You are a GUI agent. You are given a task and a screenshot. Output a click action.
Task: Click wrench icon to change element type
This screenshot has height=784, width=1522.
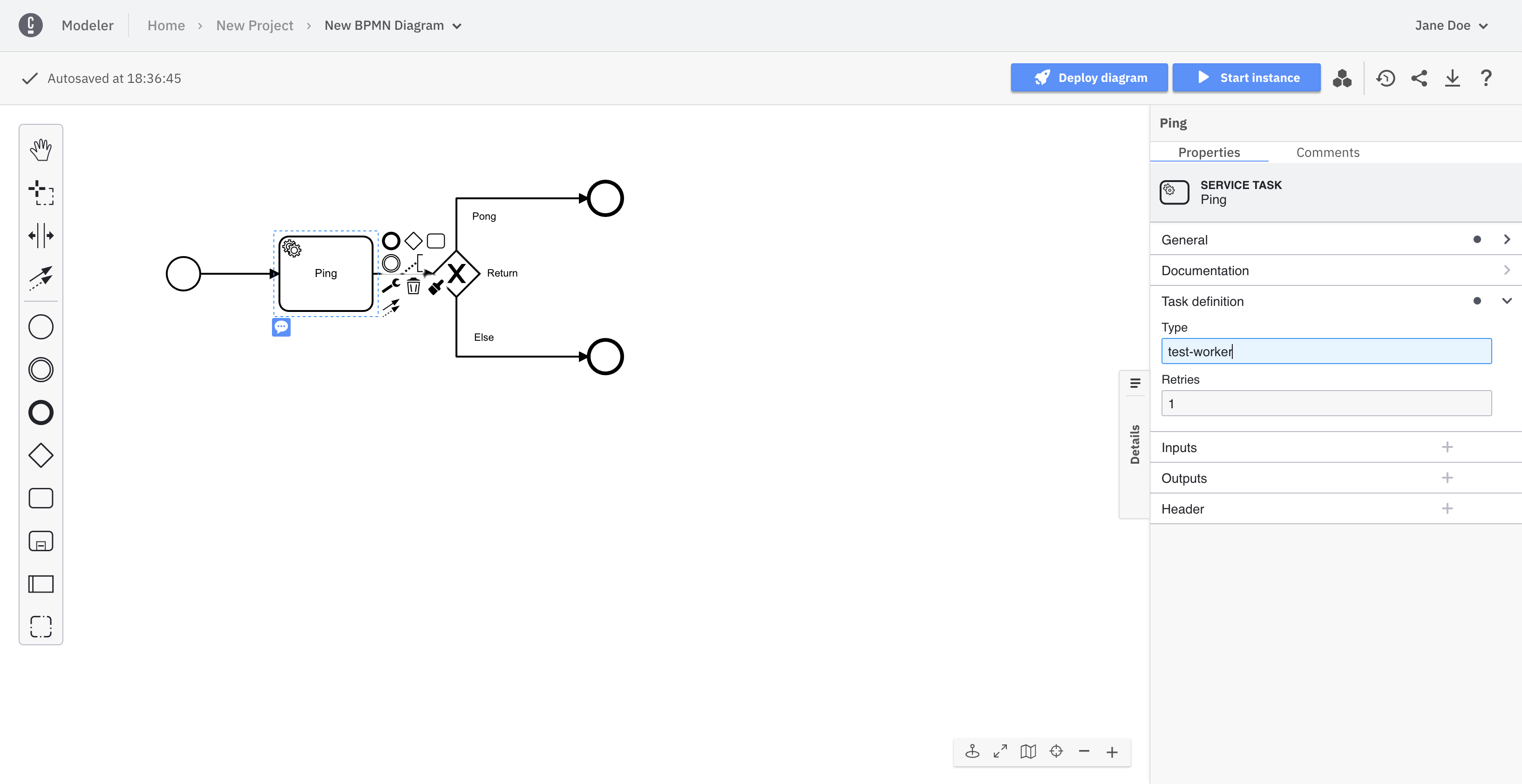[391, 286]
